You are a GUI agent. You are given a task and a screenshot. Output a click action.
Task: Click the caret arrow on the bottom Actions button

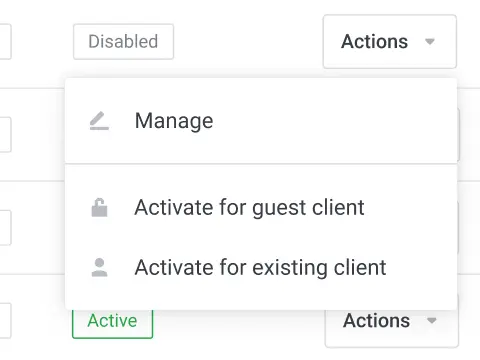tap(432, 321)
